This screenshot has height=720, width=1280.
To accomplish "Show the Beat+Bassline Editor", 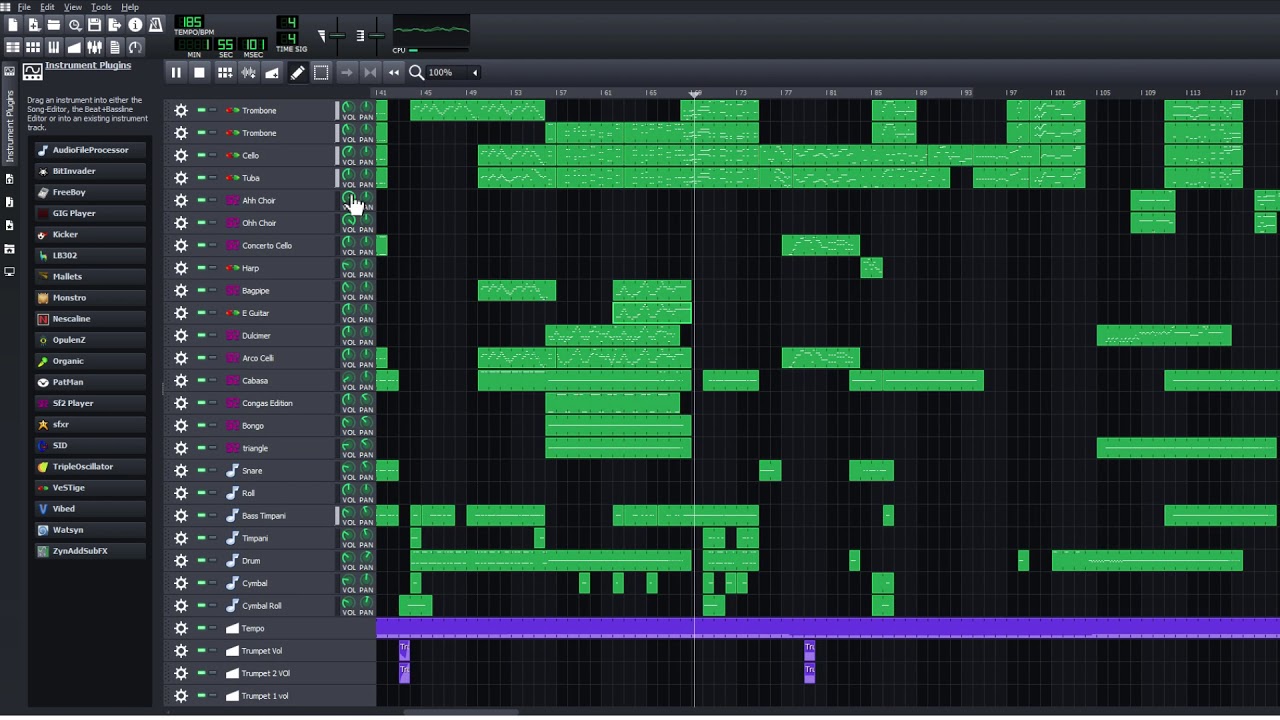I will (x=33, y=47).
